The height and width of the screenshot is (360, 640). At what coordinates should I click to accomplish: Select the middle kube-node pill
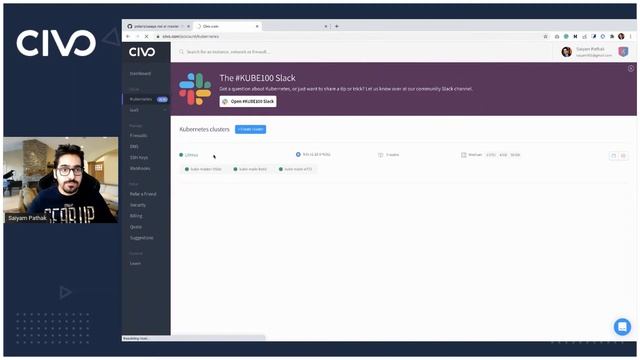tap(250, 169)
